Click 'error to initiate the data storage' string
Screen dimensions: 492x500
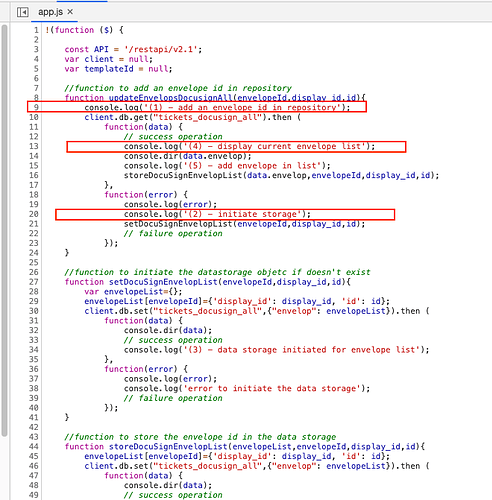(272, 388)
